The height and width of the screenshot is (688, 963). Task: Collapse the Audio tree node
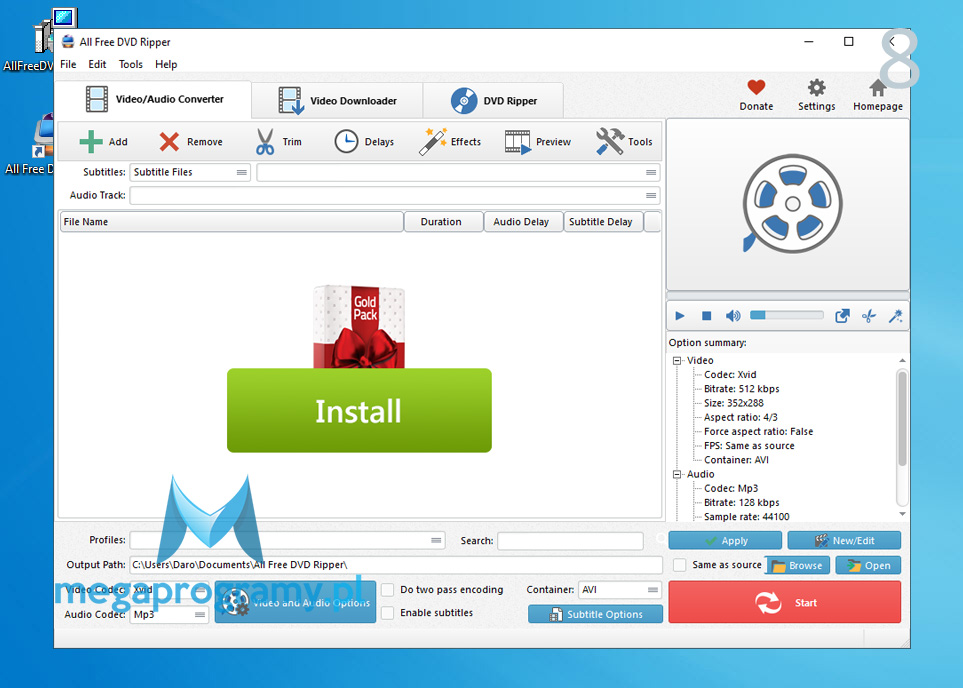677,474
